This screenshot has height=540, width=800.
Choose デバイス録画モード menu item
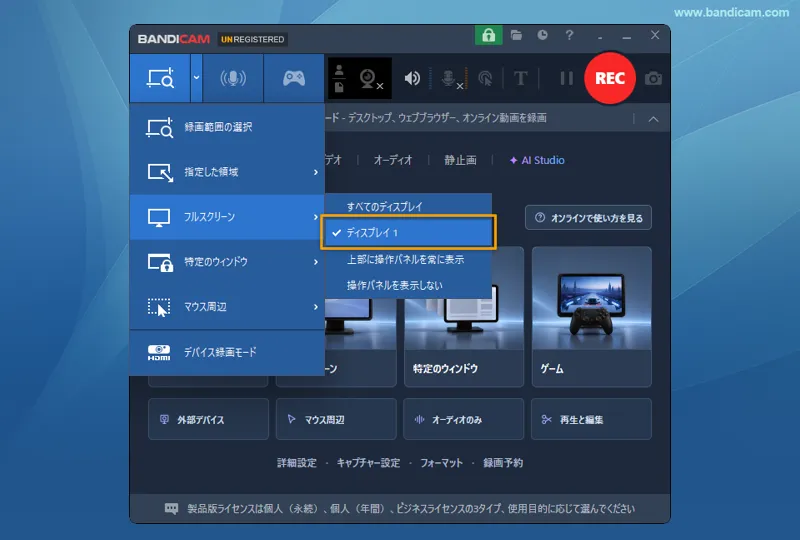tap(227, 353)
